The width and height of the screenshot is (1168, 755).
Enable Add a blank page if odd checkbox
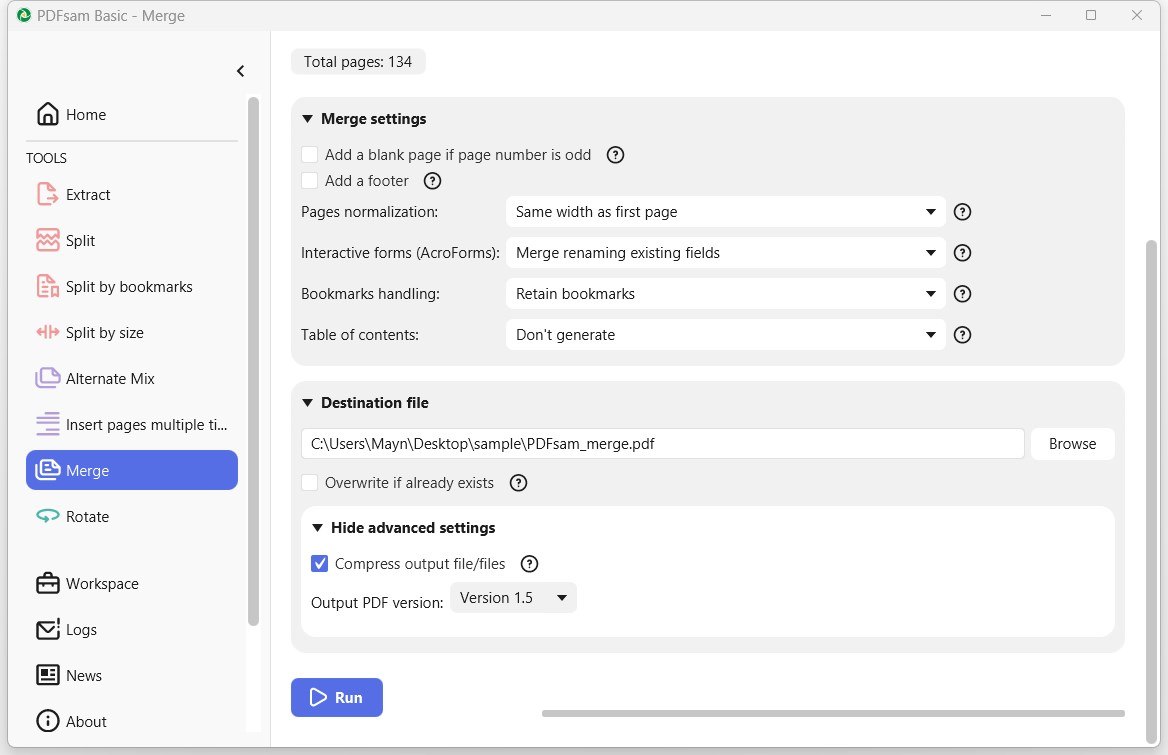click(x=310, y=155)
